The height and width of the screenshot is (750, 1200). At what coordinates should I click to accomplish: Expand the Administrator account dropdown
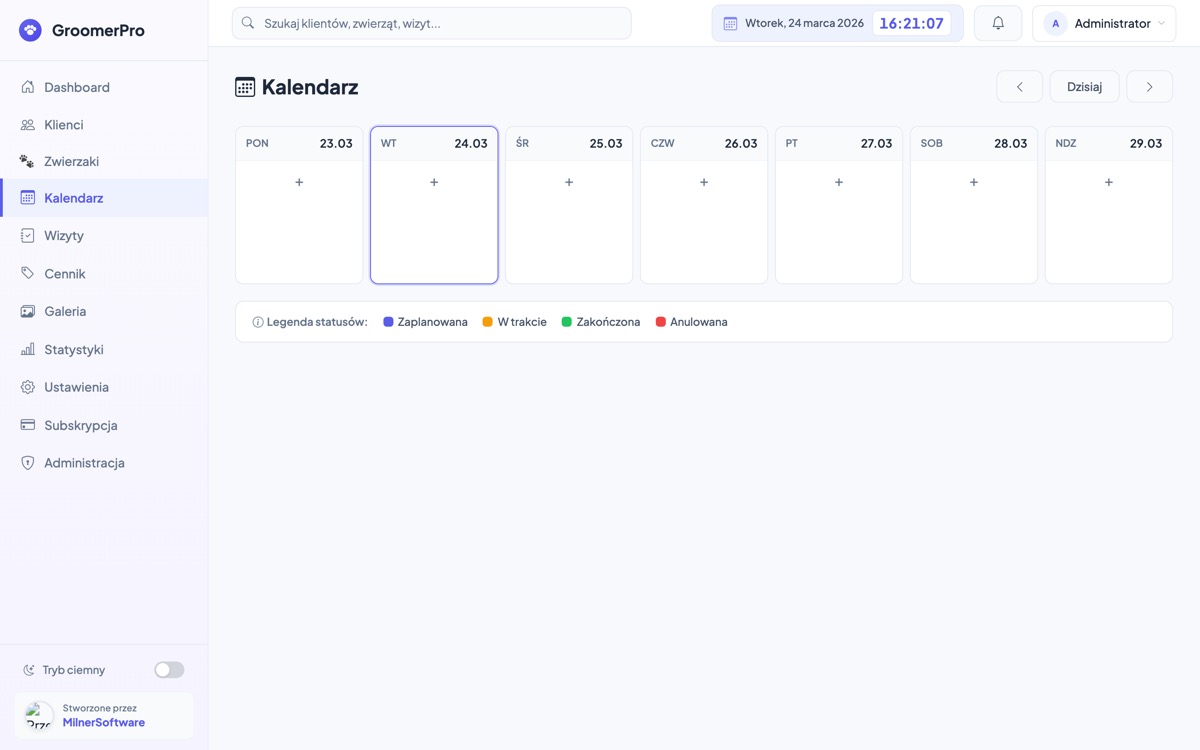1103,23
